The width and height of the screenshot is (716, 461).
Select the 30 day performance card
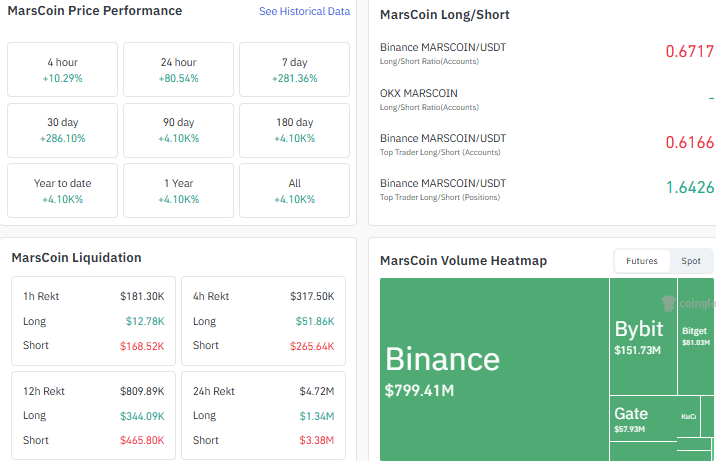pos(63,130)
